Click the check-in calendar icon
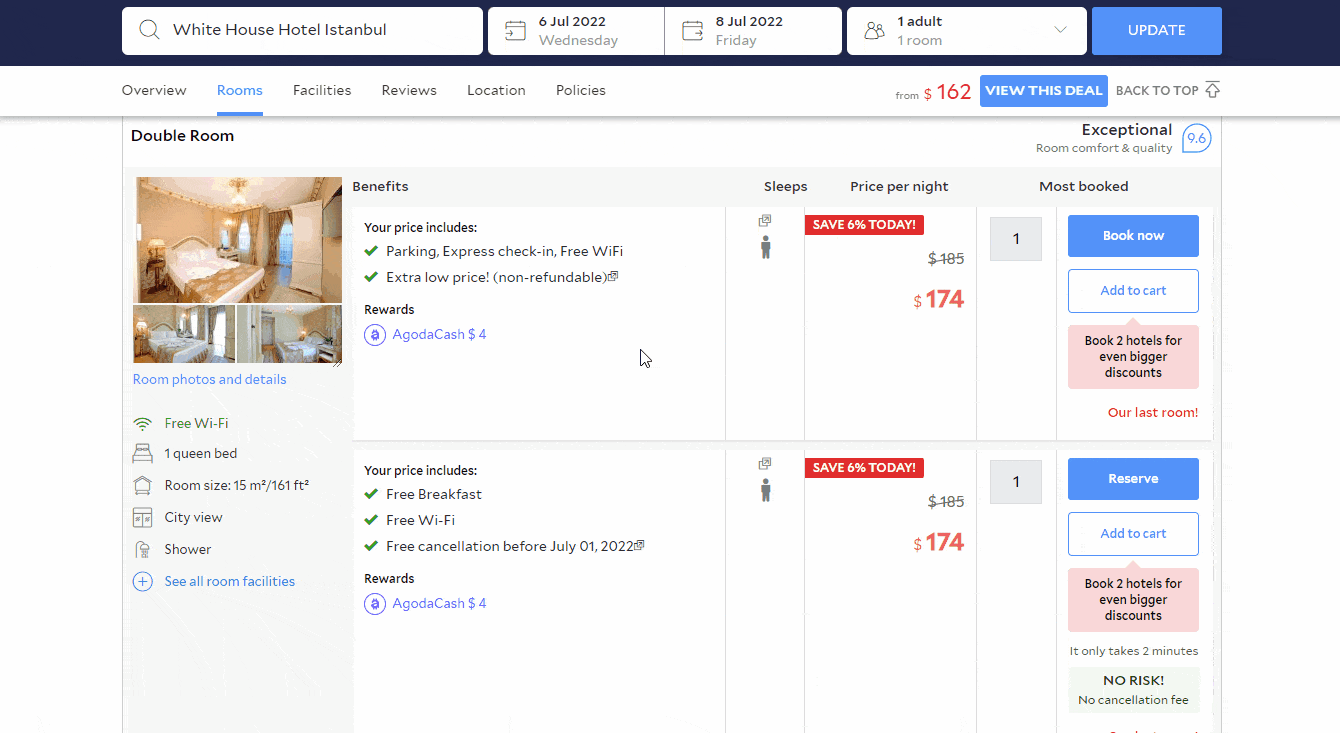The width and height of the screenshot is (1340, 733). pyautogui.click(x=515, y=31)
